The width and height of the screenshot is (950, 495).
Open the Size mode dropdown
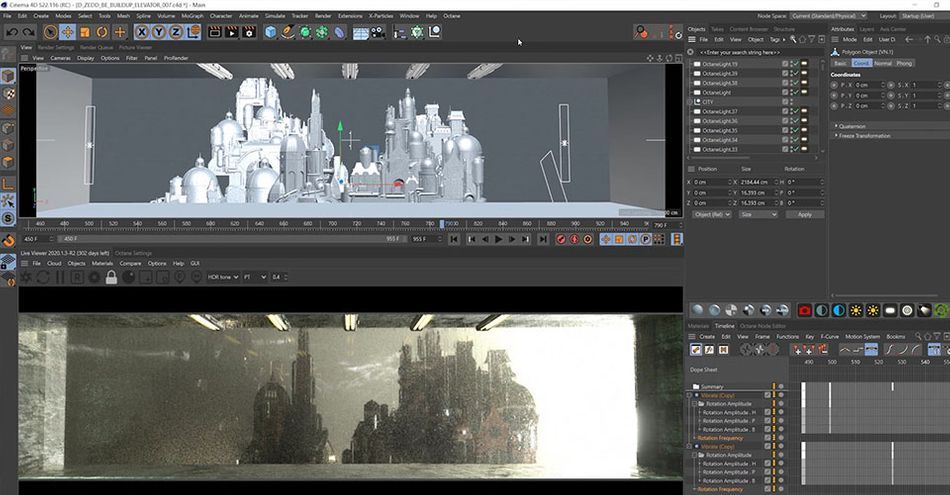(x=758, y=214)
